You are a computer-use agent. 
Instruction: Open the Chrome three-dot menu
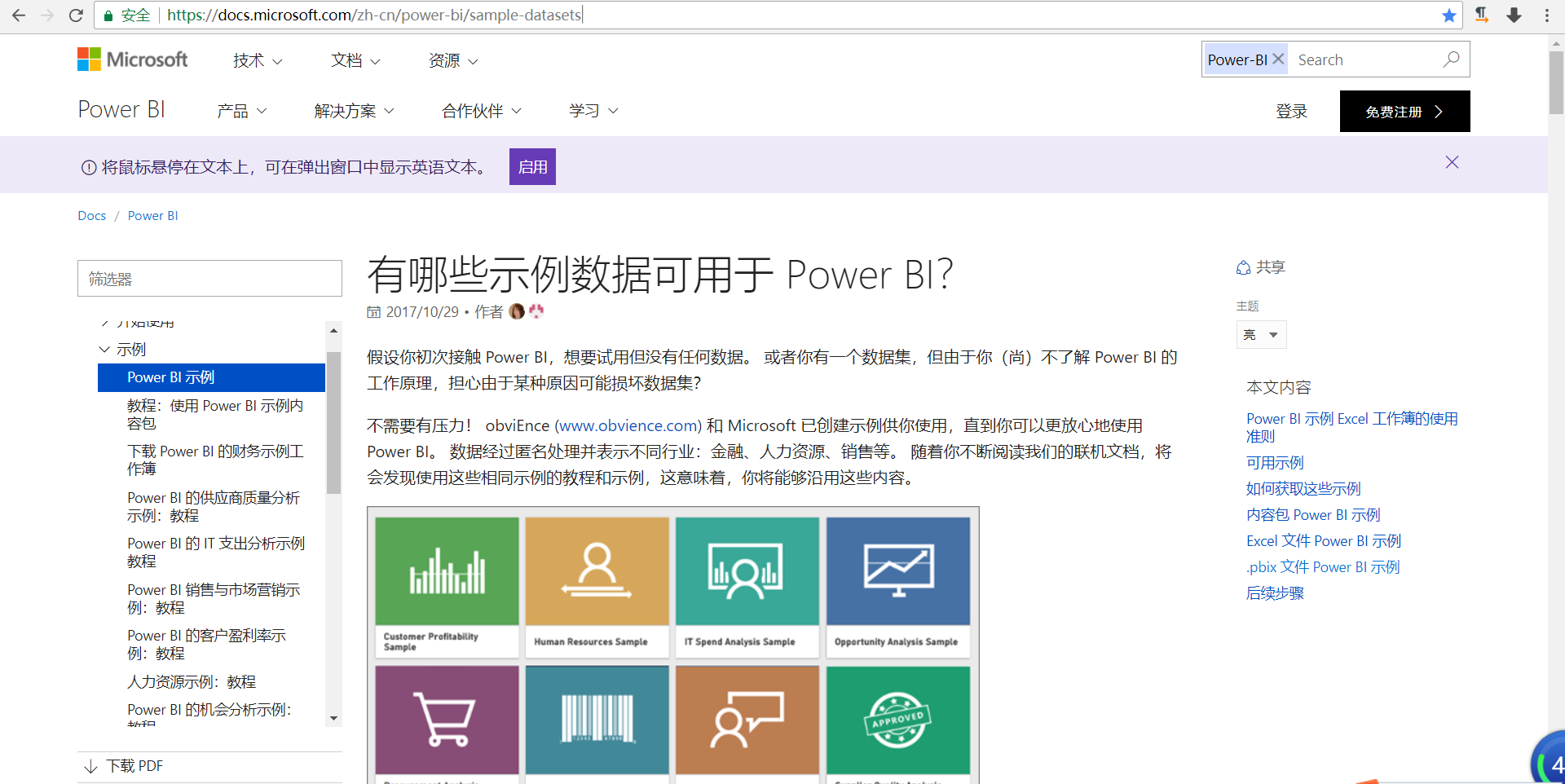pyautogui.click(x=1546, y=15)
